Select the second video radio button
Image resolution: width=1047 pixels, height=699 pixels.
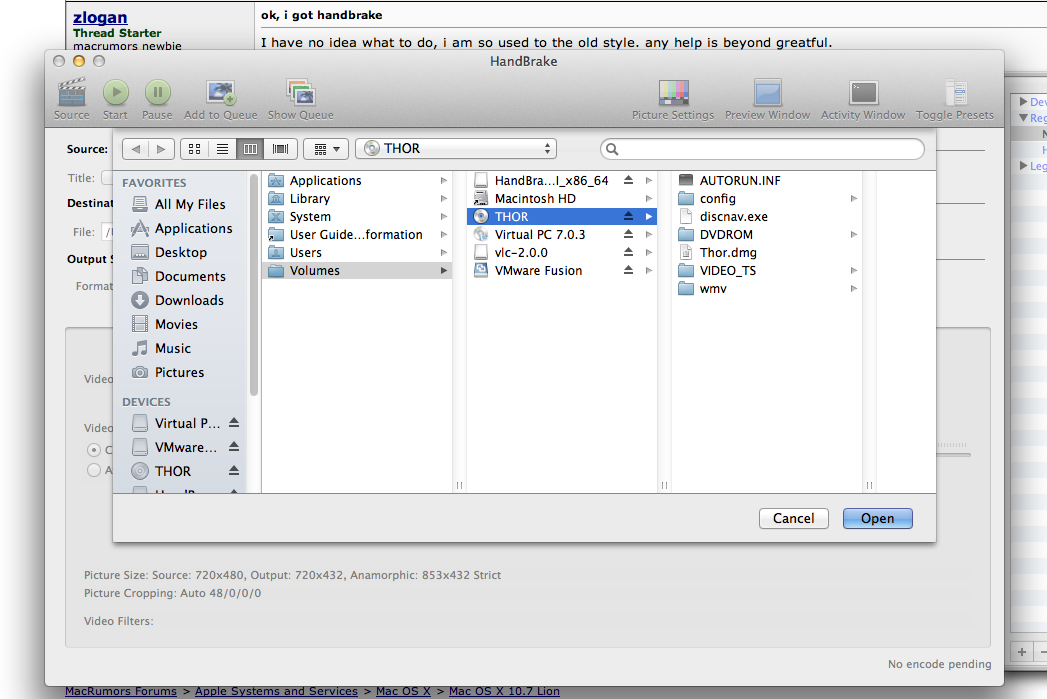93,470
